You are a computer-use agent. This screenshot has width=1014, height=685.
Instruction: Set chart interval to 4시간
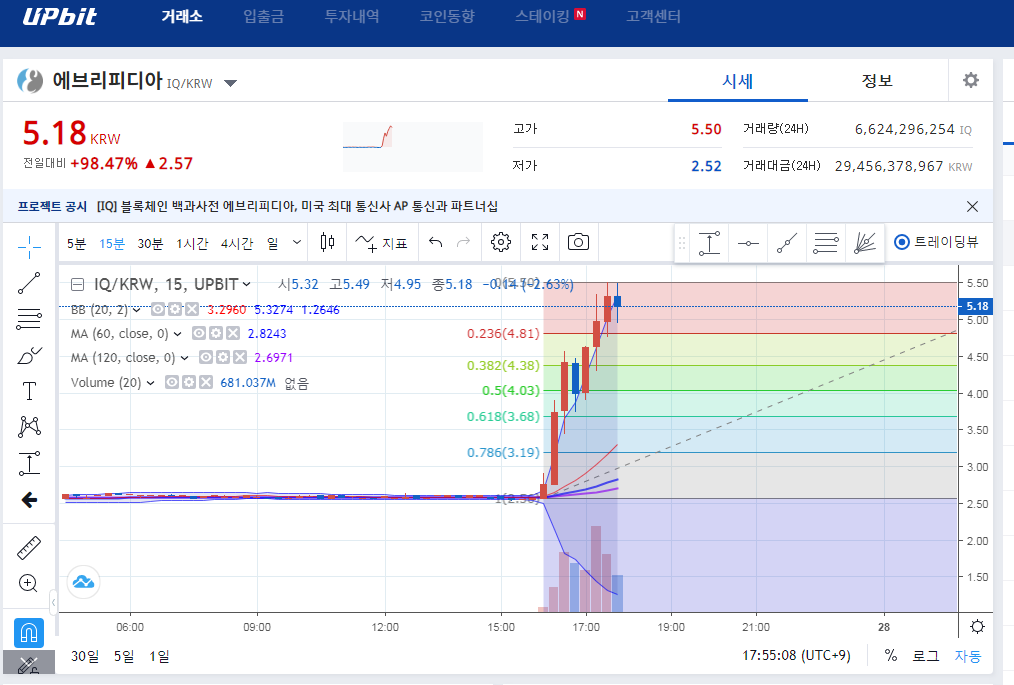tap(237, 243)
